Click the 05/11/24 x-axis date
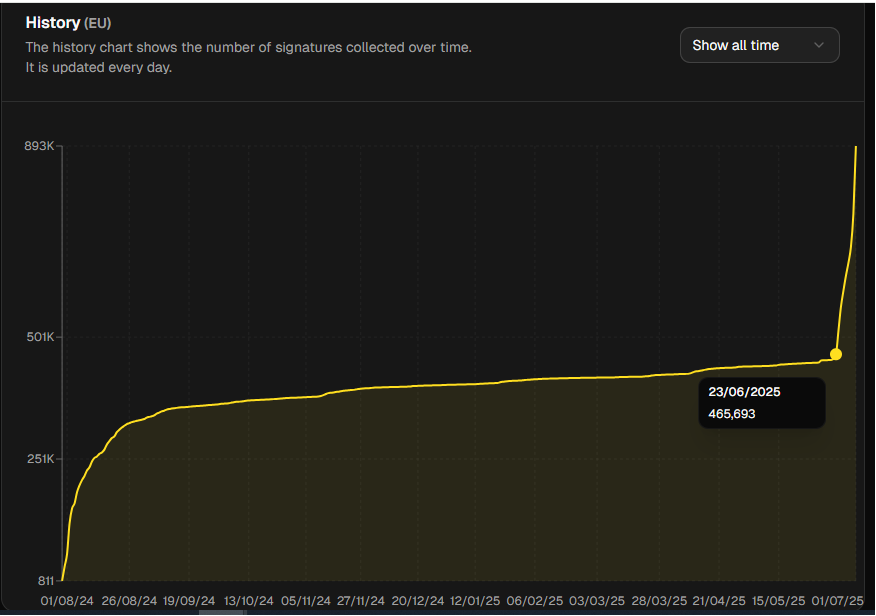Image resolution: width=876 pixels, height=616 pixels. pos(306,601)
